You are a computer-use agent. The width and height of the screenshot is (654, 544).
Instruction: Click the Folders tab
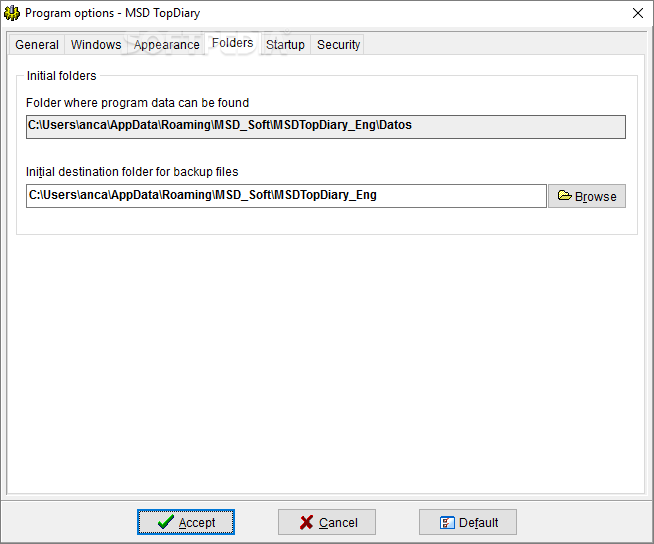click(x=232, y=43)
